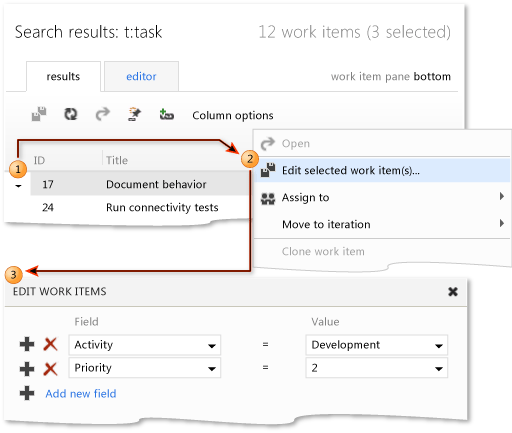Click the open work item toolbar arrow
Viewport: 512px width, 433px height.
click(x=102, y=114)
